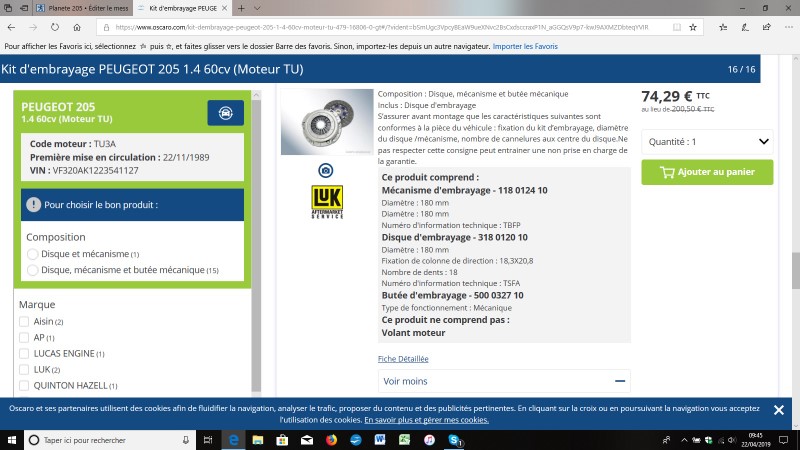Open Edge from the taskbar
The width and height of the screenshot is (800, 450).
click(x=234, y=440)
